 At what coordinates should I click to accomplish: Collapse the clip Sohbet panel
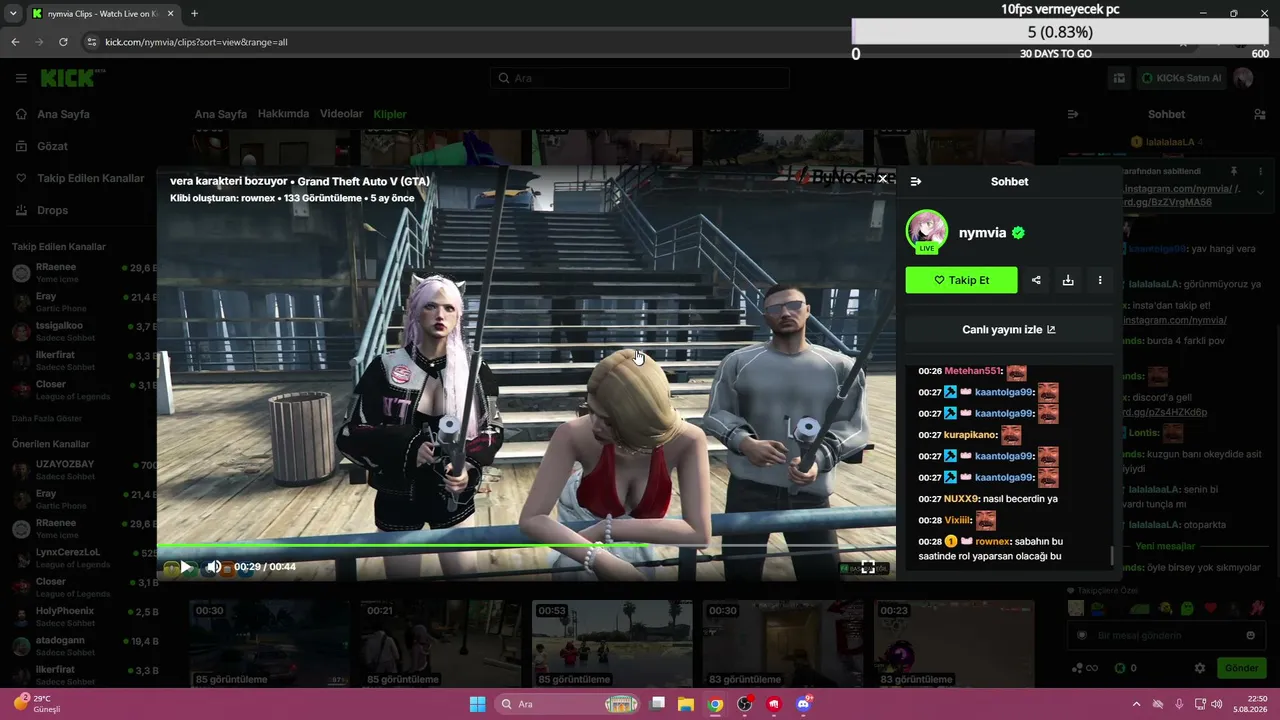pyautogui.click(x=916, y=181)
